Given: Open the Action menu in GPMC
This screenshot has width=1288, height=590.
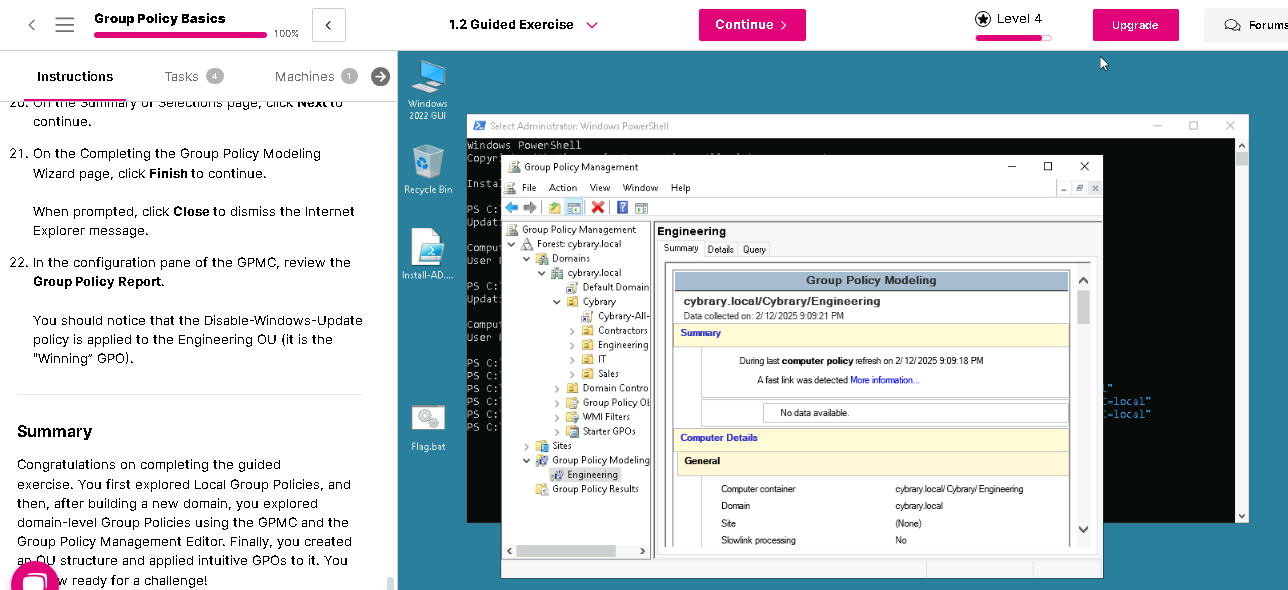Looking at the screenshot, I should click(562, 188).
